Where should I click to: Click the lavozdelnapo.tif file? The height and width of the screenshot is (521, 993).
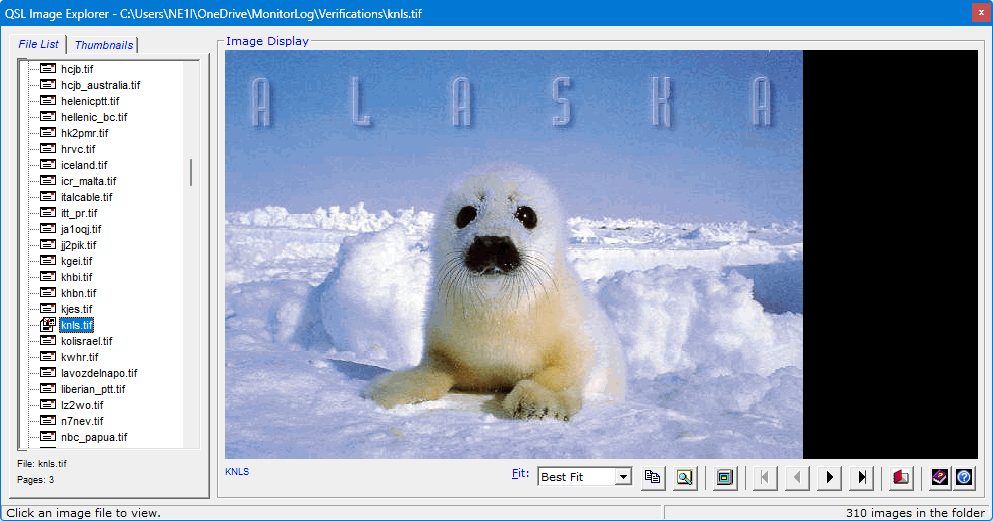pos(99,373)
